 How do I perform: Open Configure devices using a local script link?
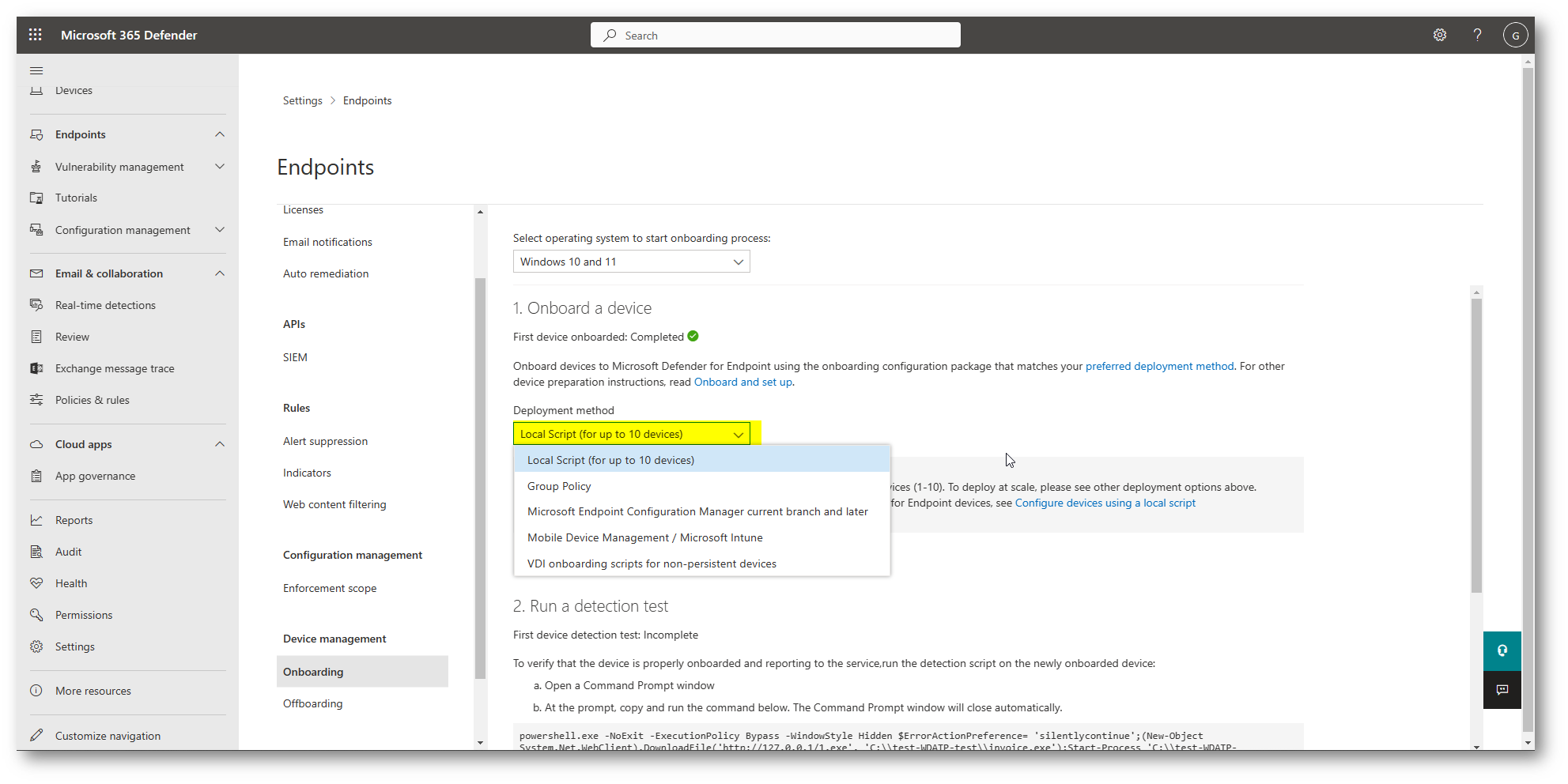click(1105, 503)
